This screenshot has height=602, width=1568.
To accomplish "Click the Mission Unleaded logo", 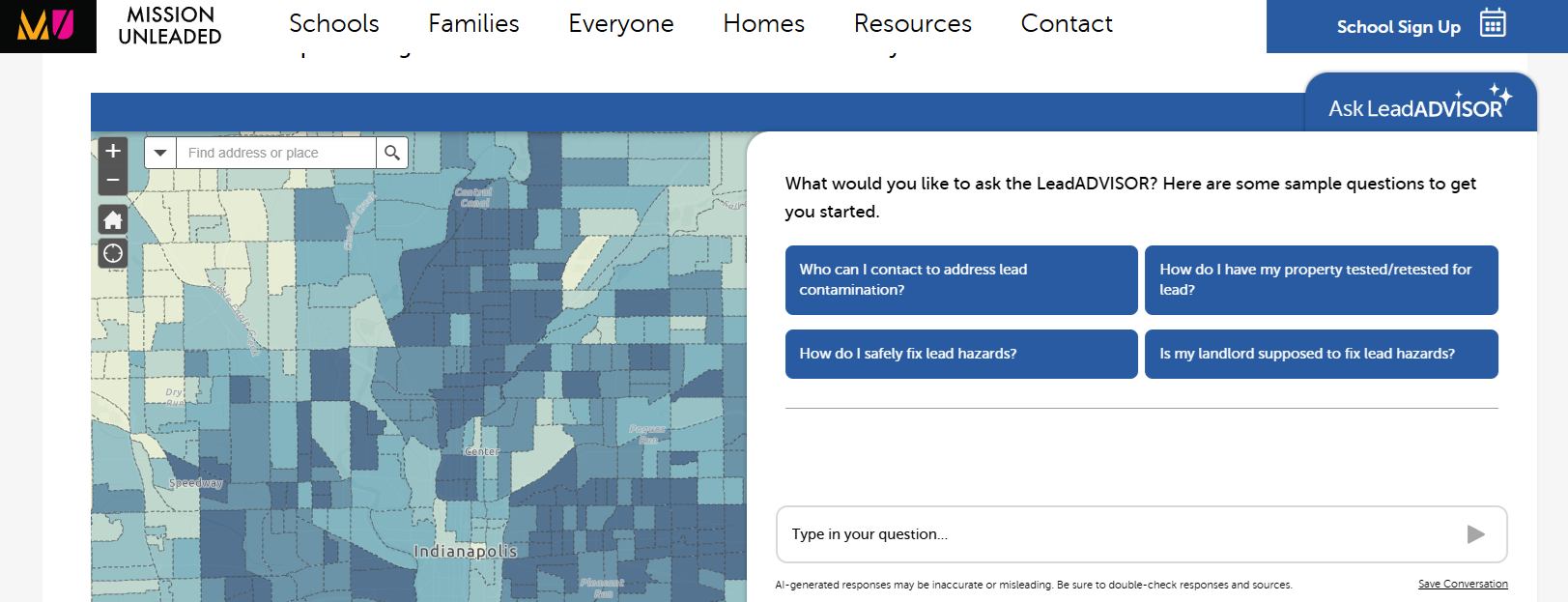I will coord(46,25).
